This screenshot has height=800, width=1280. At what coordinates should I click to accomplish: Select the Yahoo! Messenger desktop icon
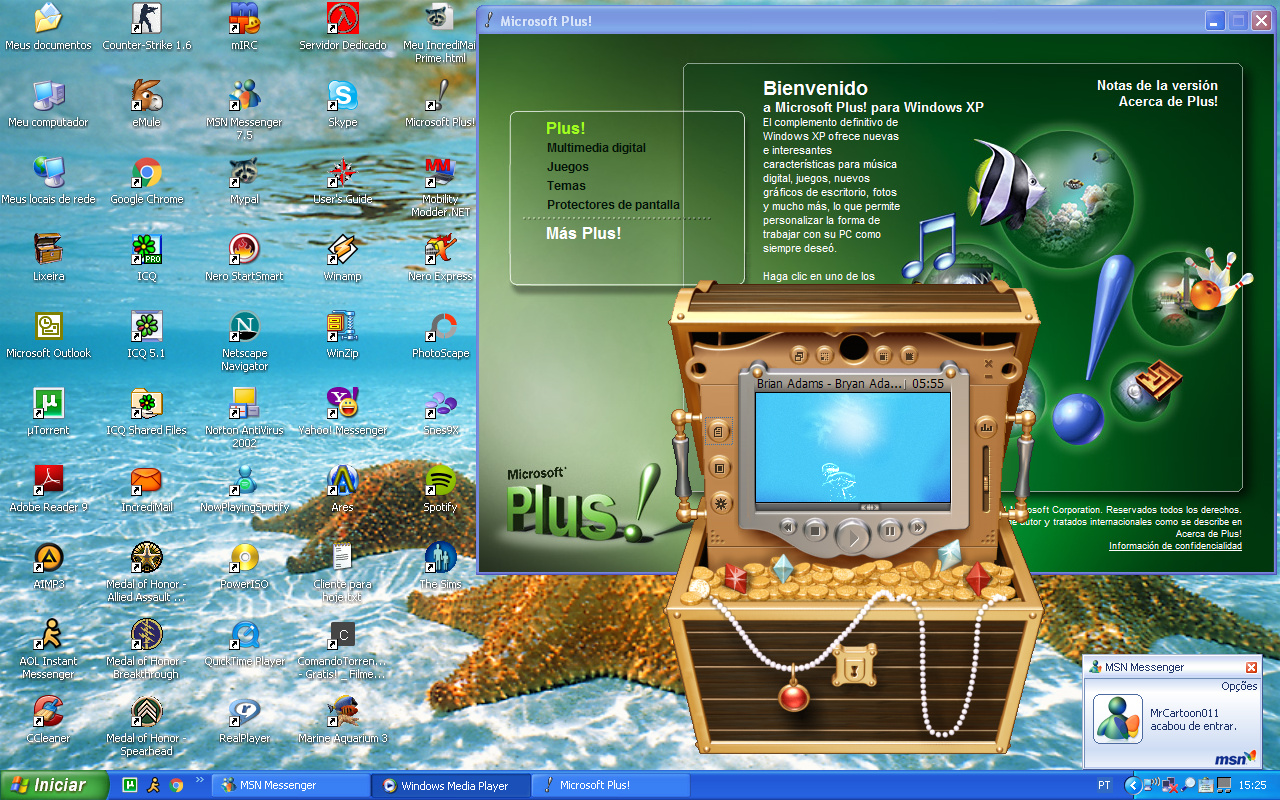[343, 412]
